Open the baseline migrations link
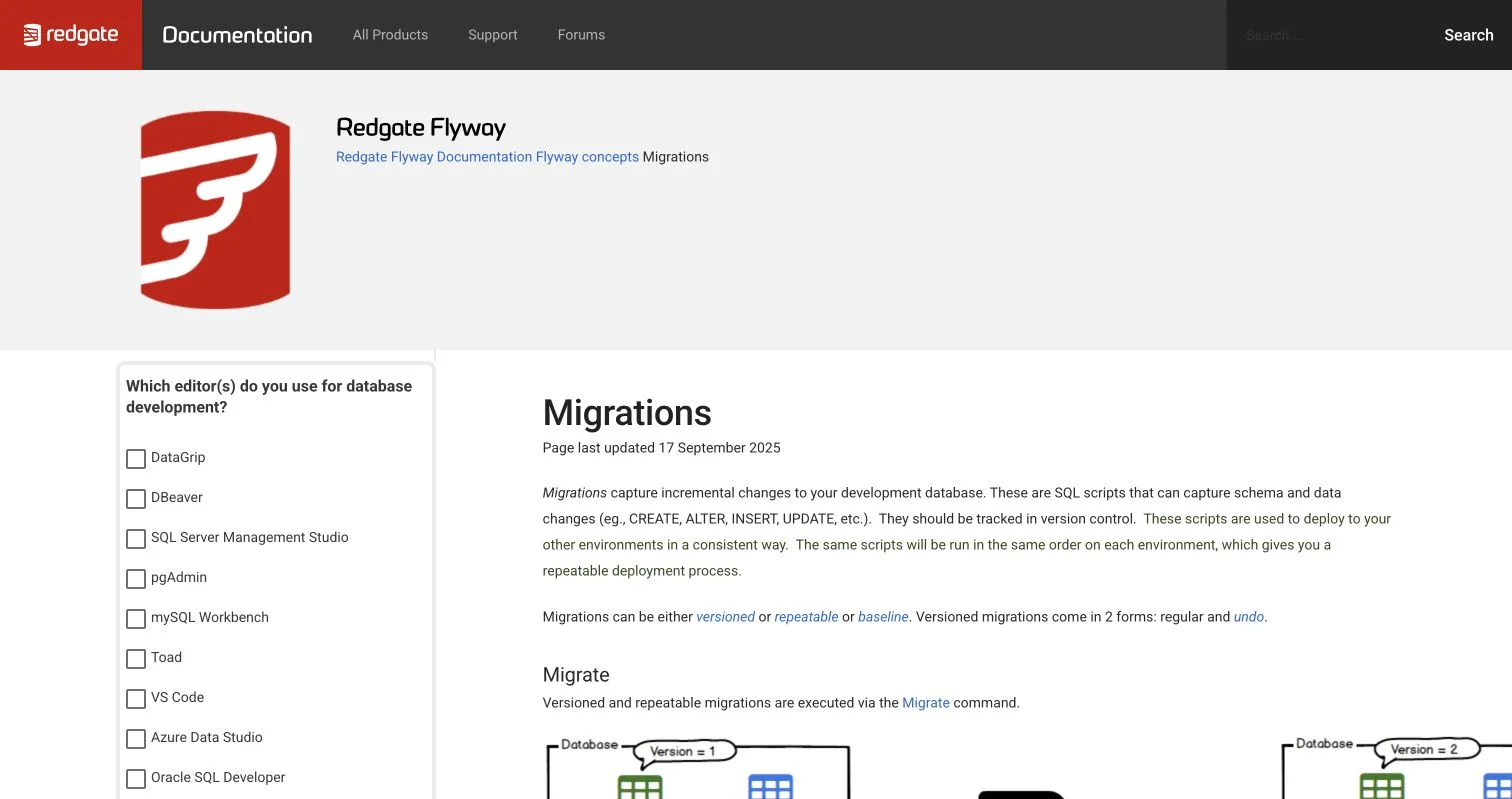Image resolution: width=1512 pixels, height=799 pixels. pos(883,617)
